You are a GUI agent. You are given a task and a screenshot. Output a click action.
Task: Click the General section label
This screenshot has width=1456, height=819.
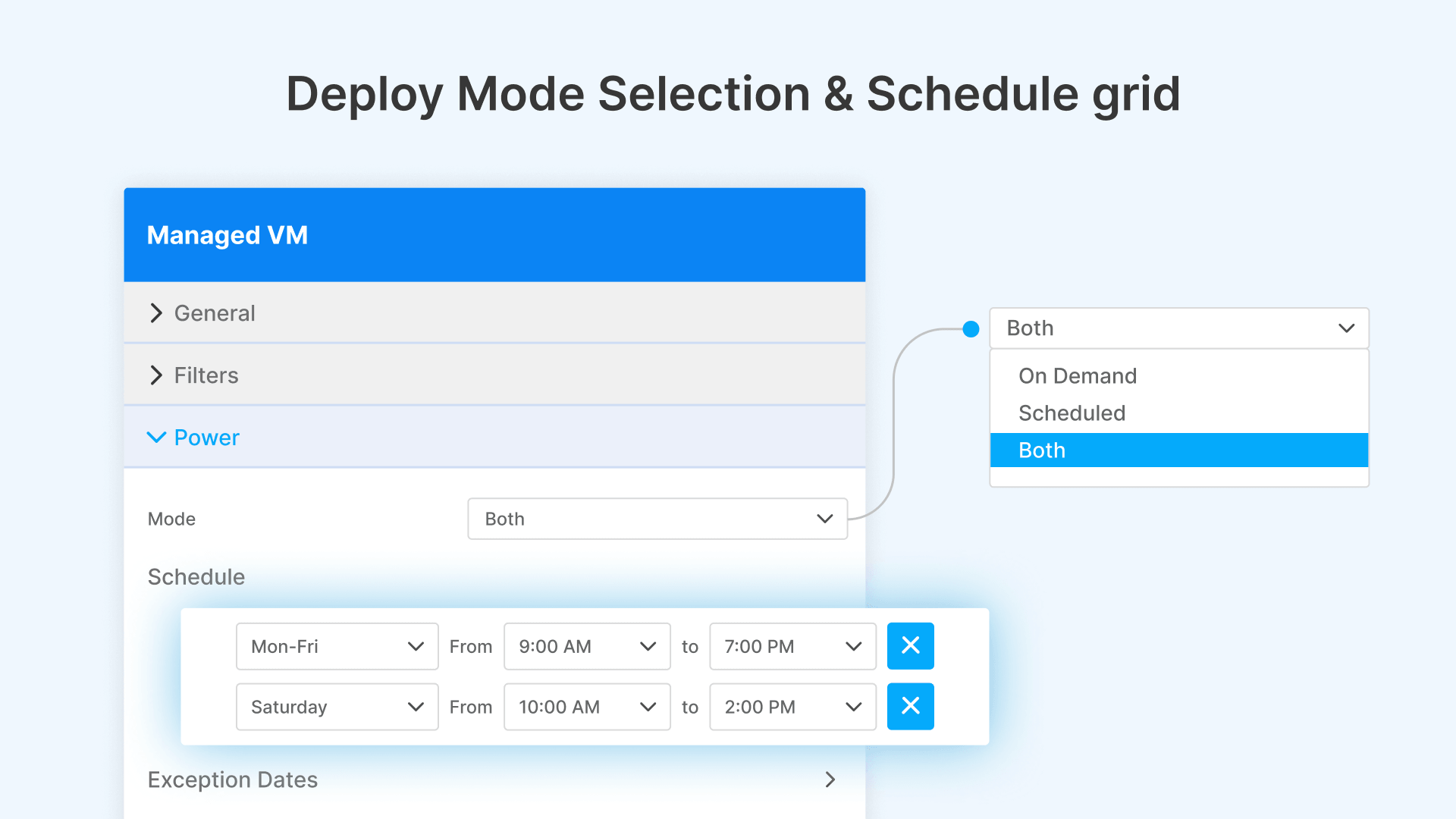tap(215, 313)
